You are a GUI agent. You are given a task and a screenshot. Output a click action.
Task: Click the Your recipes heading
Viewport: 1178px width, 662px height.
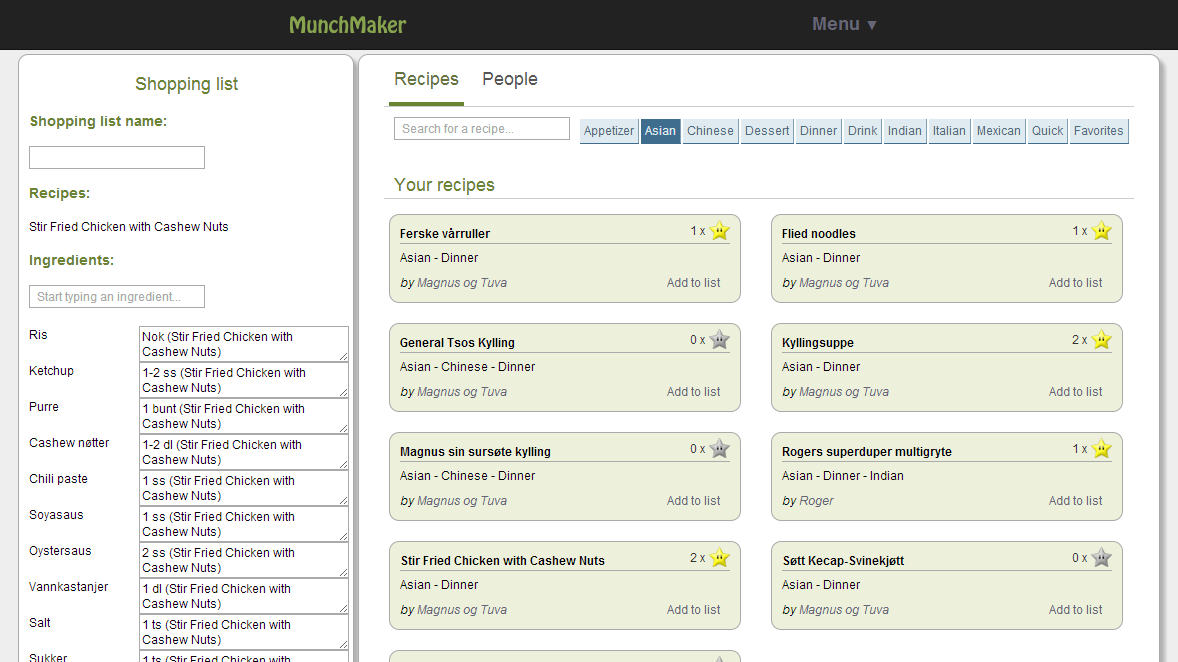click(444, 185)
